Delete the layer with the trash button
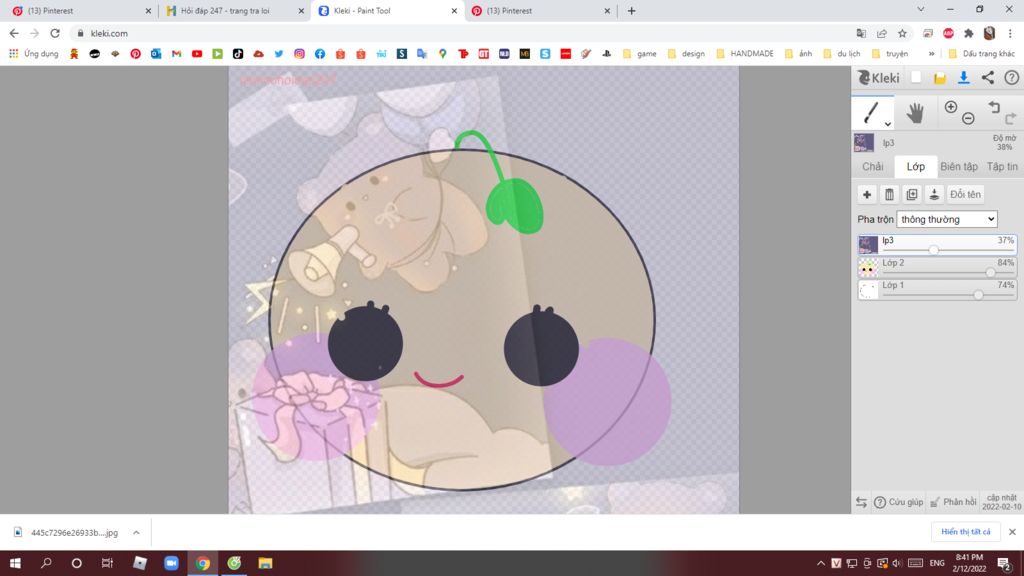Screen dimensions: 1024x576 tap(889, 195)
